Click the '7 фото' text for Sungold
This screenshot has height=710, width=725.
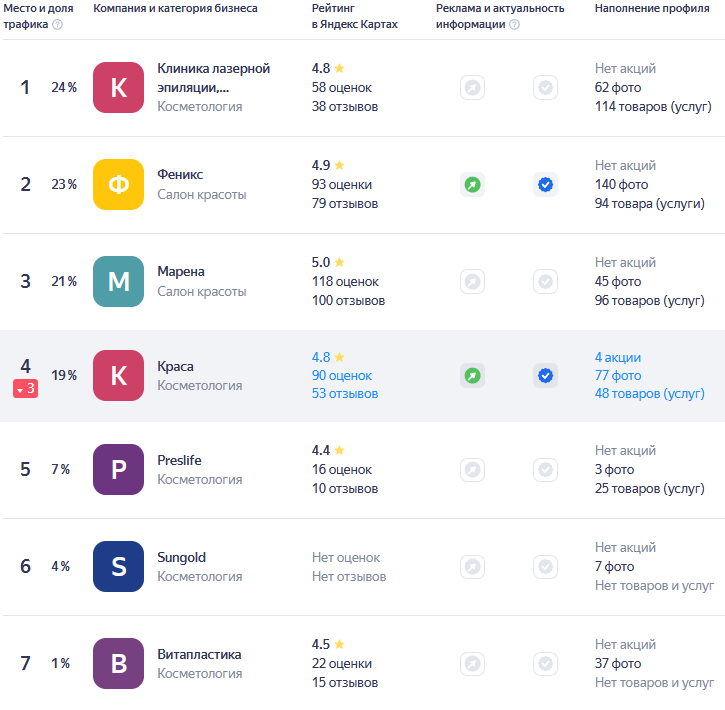pos(614,567)
